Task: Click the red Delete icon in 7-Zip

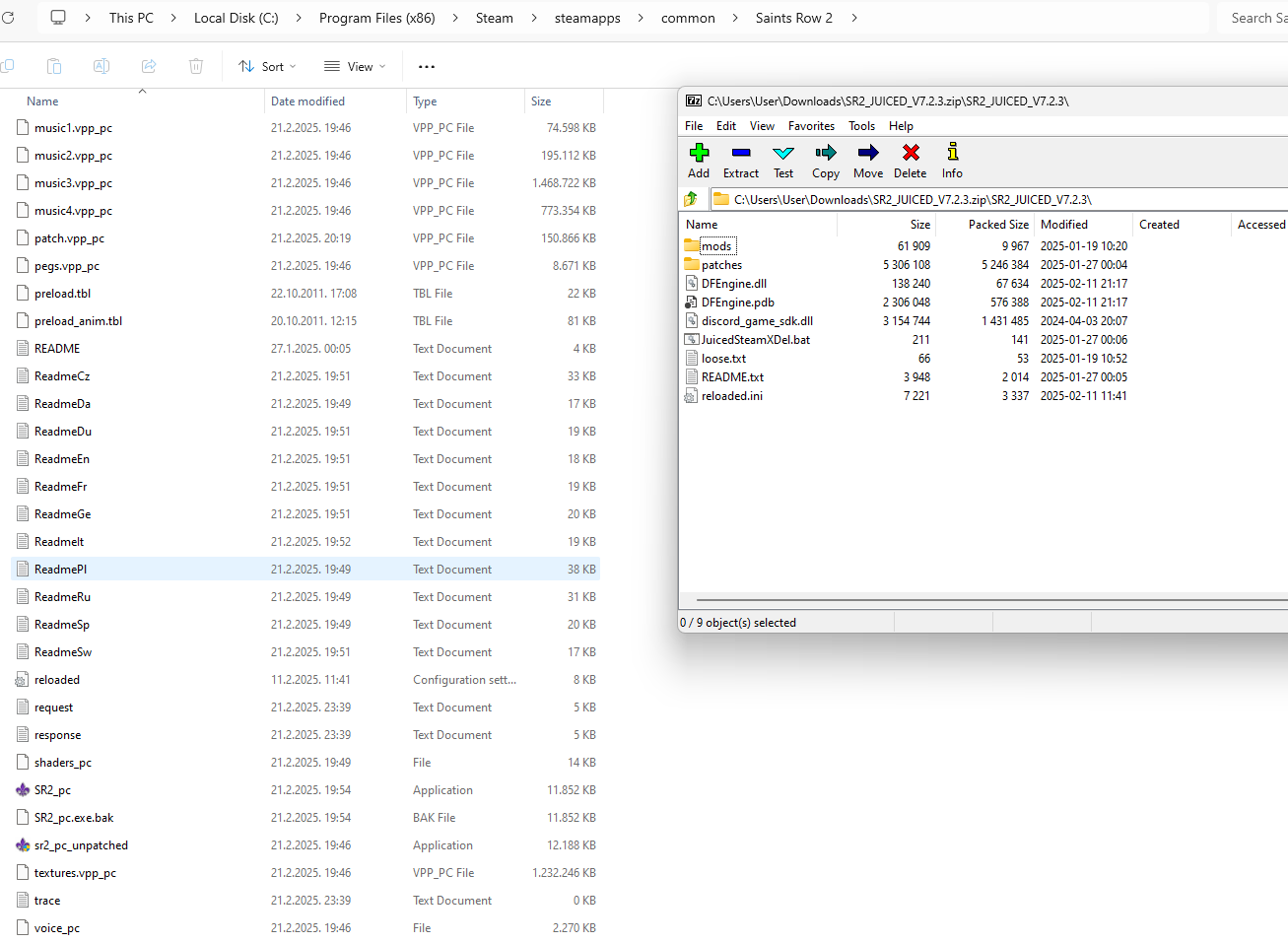Action: pyautogui.click(x=911, y=161)
